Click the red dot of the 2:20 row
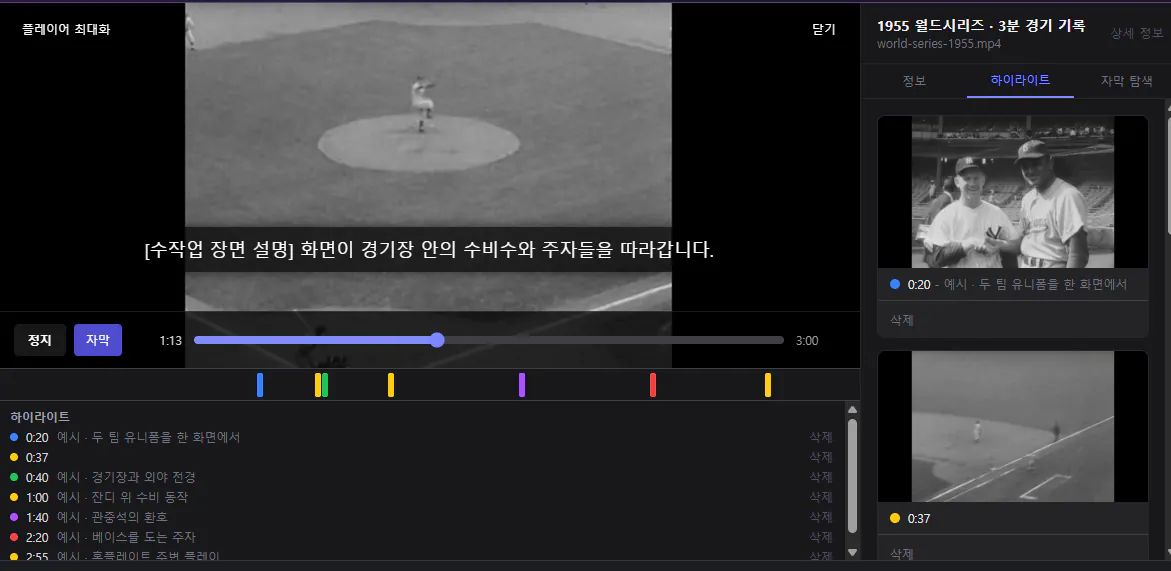Image resolution: width=1171 pixels, height=571 pixels. [x=14, y=537]
